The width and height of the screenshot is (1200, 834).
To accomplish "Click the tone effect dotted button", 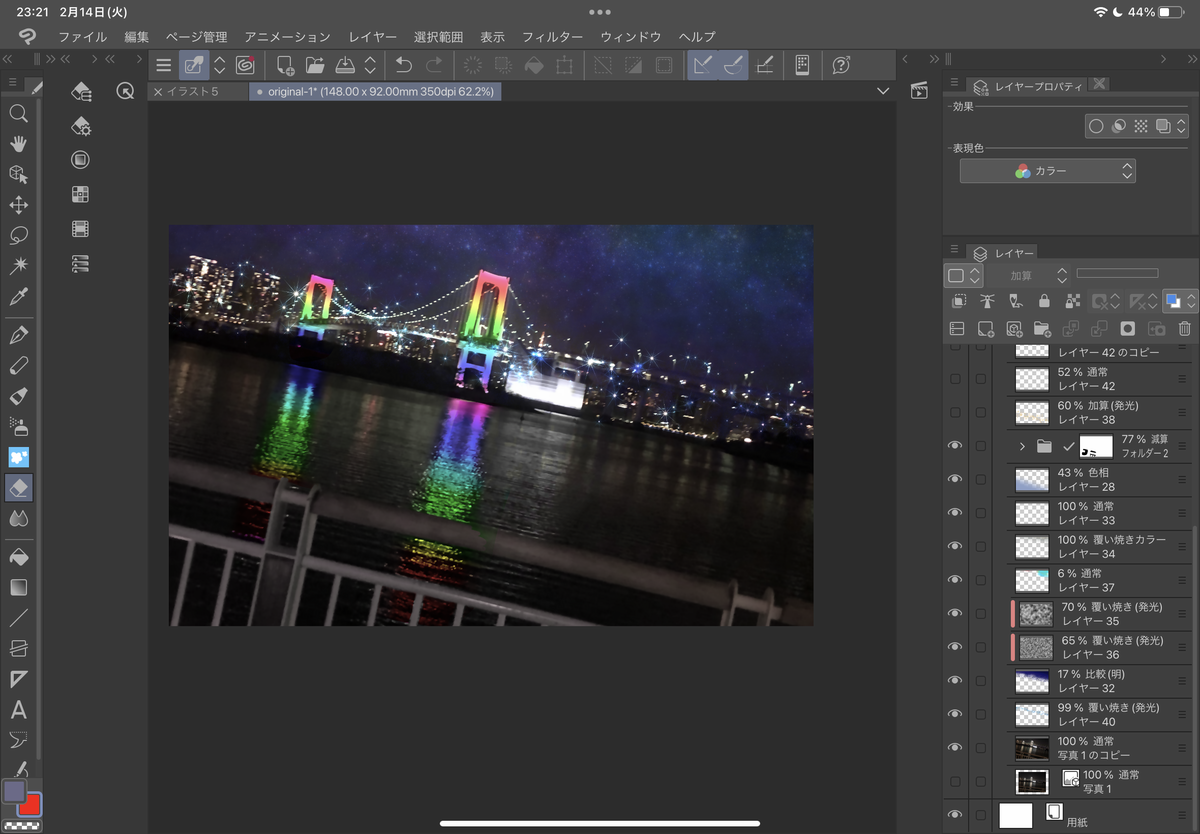I will (x=1141, y=126).
